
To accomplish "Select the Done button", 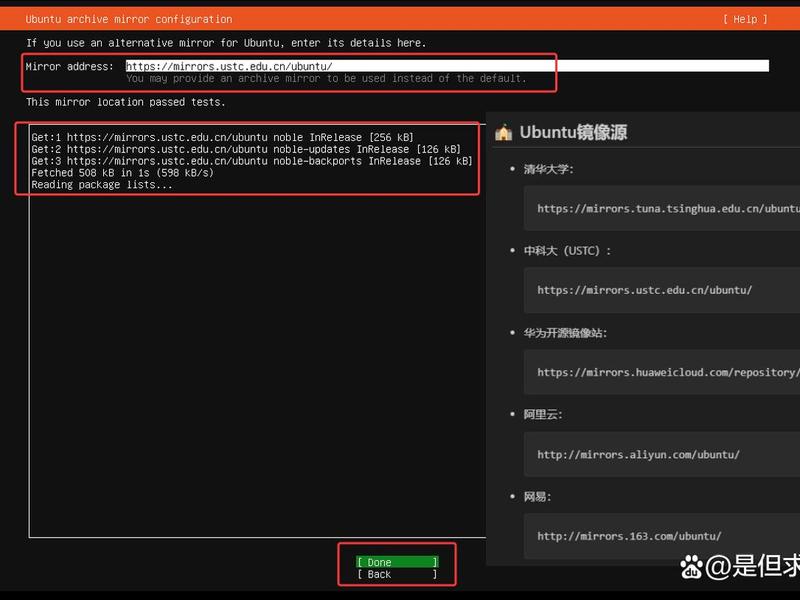I will [x=397, y=562].
